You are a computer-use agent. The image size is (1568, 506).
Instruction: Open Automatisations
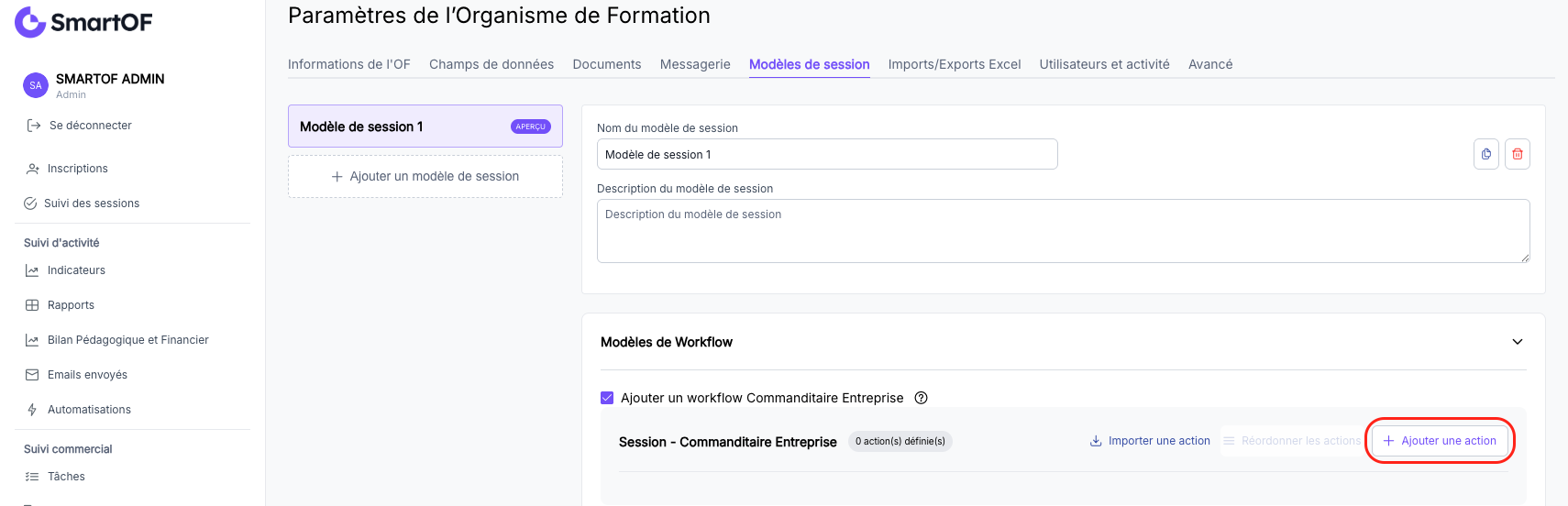89,410
